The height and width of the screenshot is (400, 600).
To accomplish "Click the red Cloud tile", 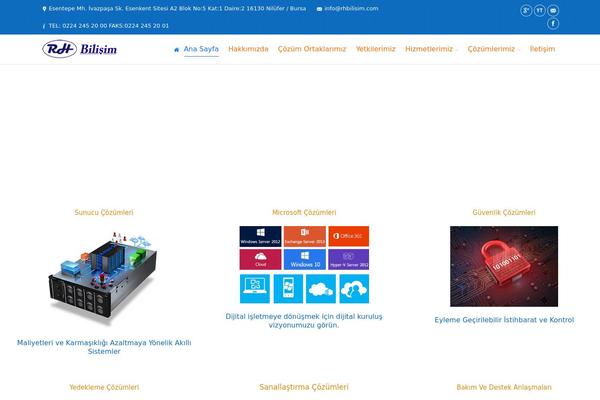I will click(x=260, y=260).
